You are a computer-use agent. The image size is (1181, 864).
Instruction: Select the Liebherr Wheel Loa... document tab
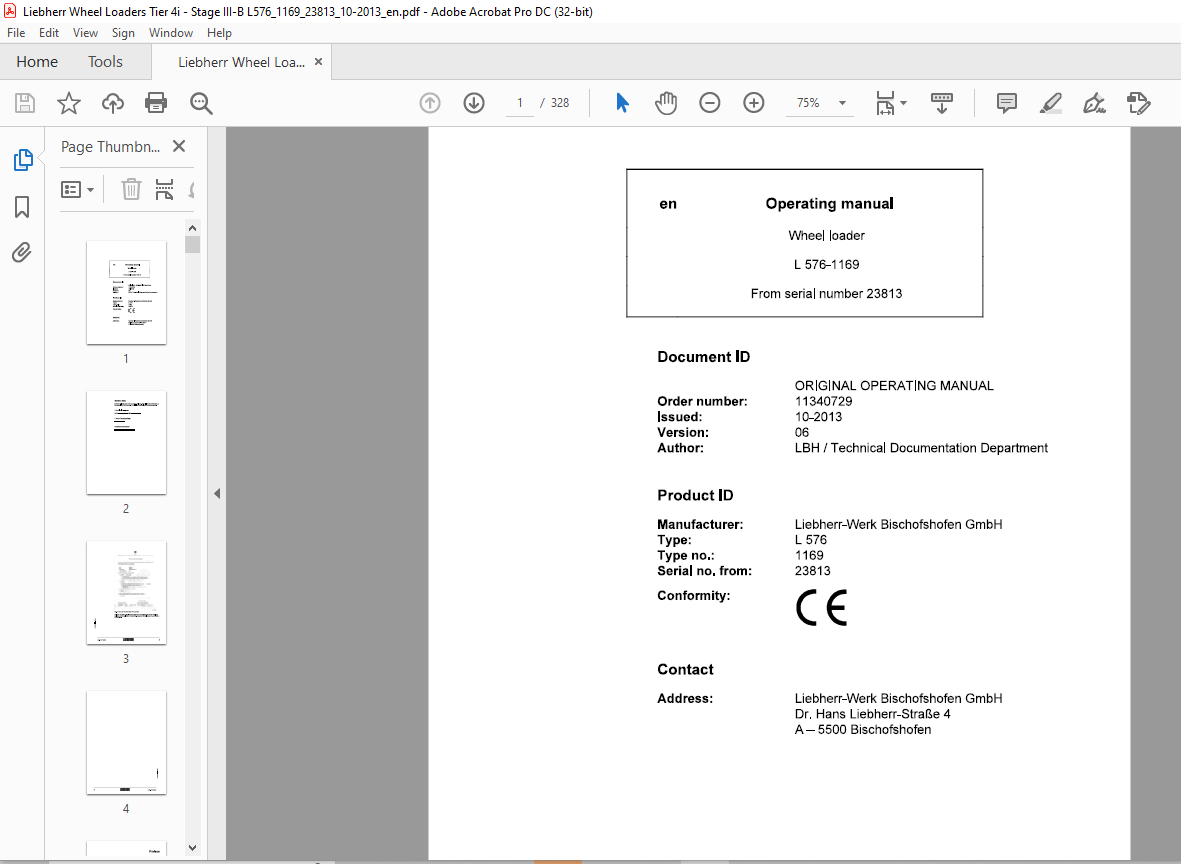[x=241, y=62]
